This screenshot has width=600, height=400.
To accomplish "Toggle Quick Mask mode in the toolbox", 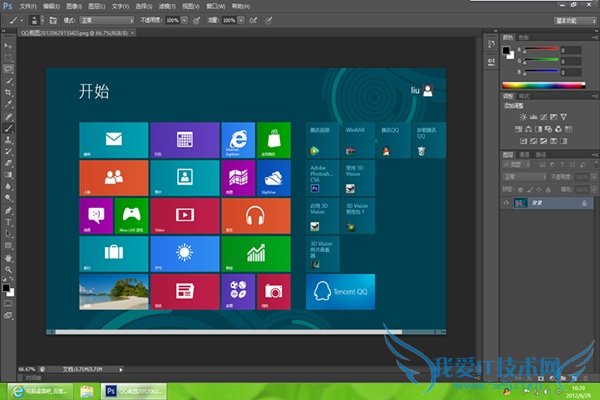I will [8, 303].
